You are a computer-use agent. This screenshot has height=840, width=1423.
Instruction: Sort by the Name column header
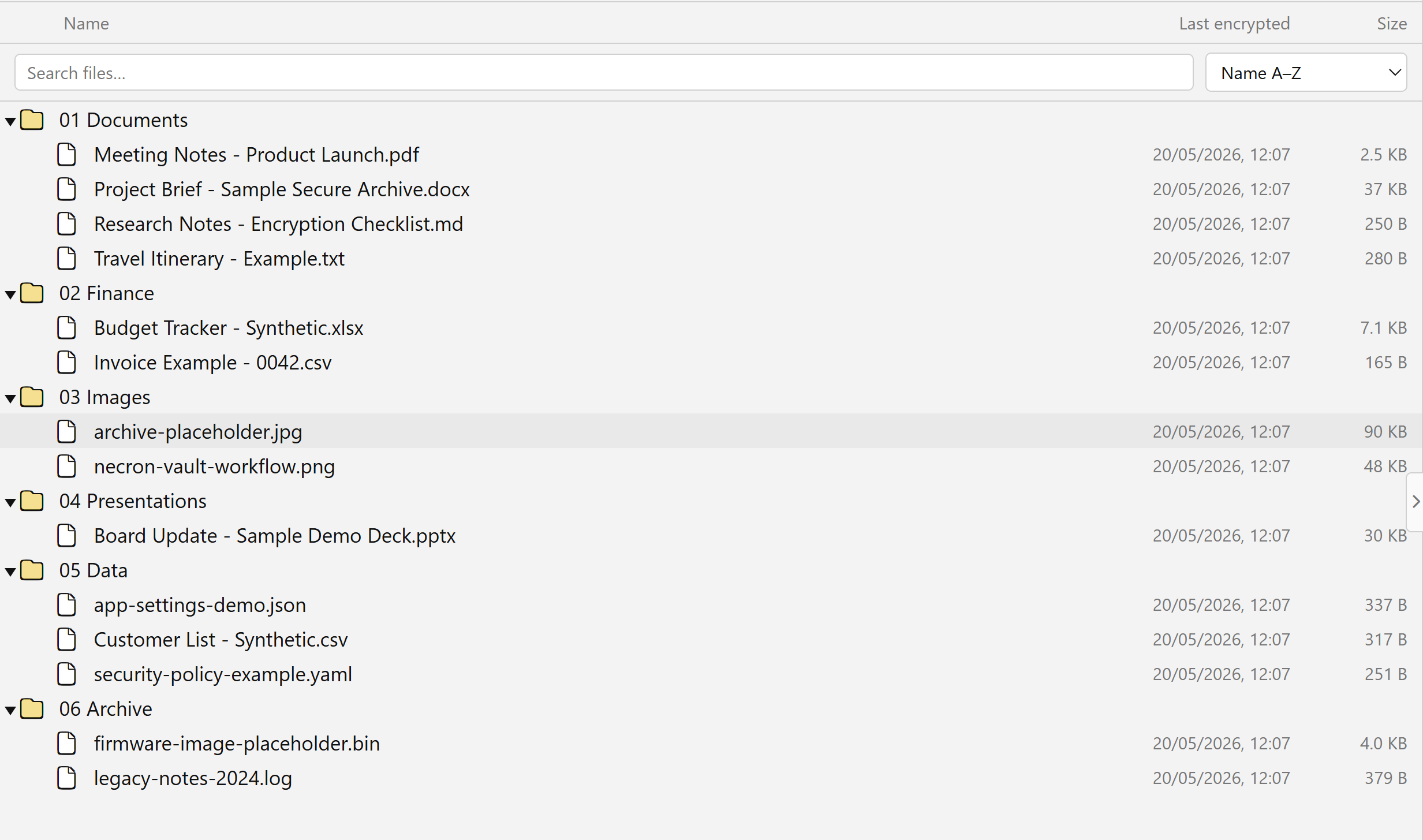[86, 23]
